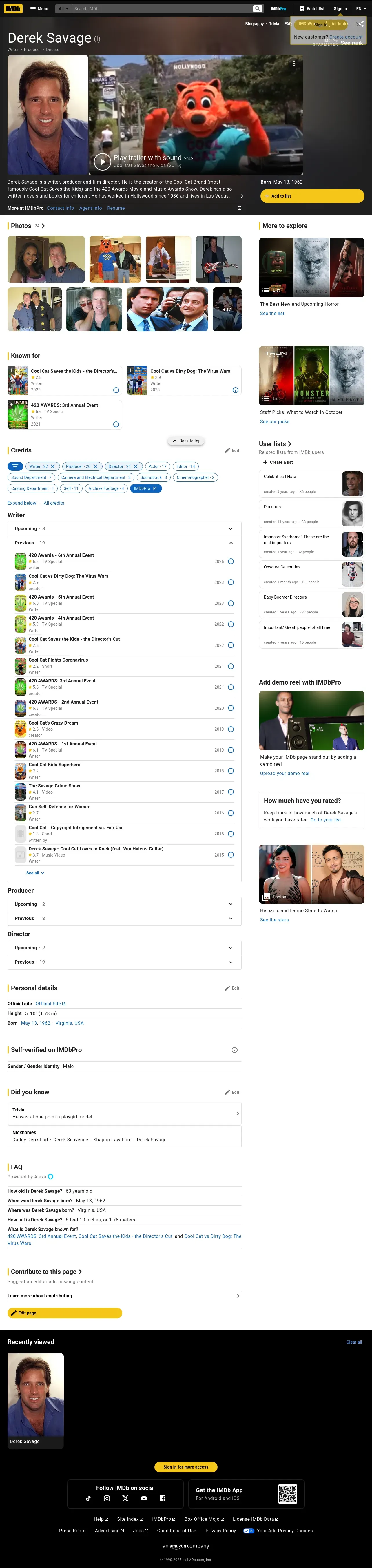The width and height of the screenshot is (372, 1568).
Task: Play the Cool Cat trailer button
Action: pos(102,161)
